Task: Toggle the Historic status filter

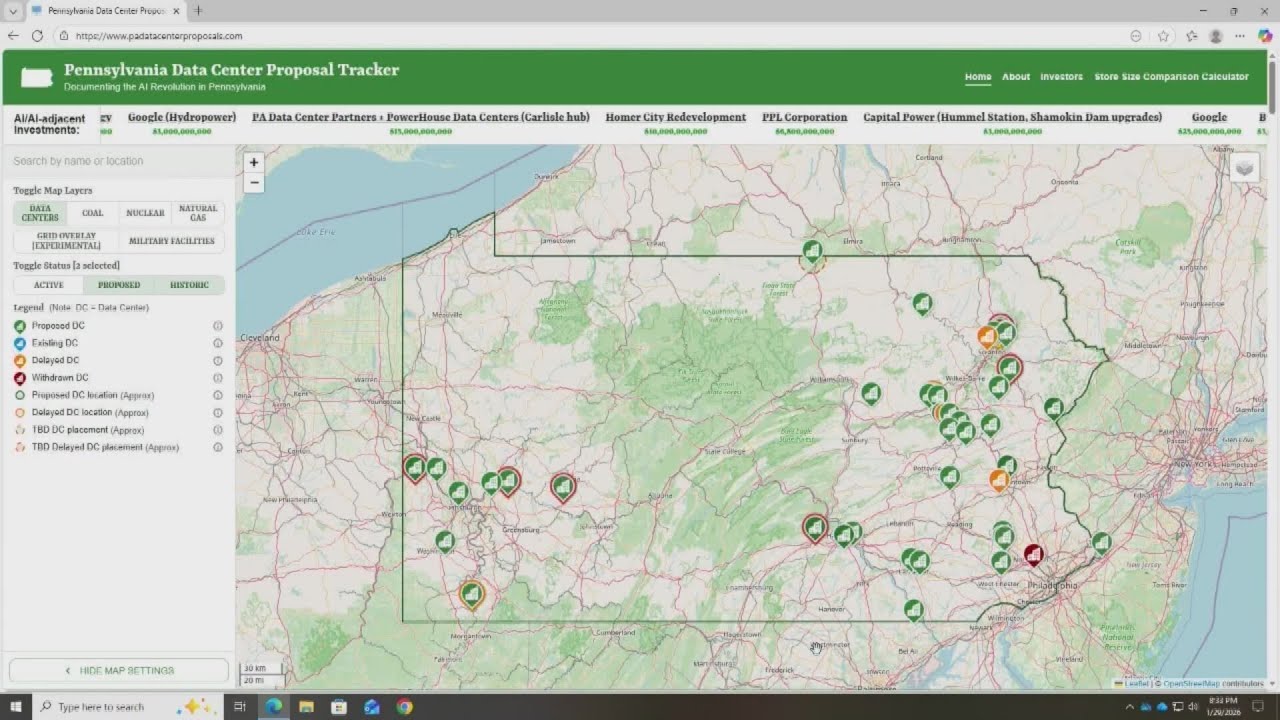Action: click(189, 285)
